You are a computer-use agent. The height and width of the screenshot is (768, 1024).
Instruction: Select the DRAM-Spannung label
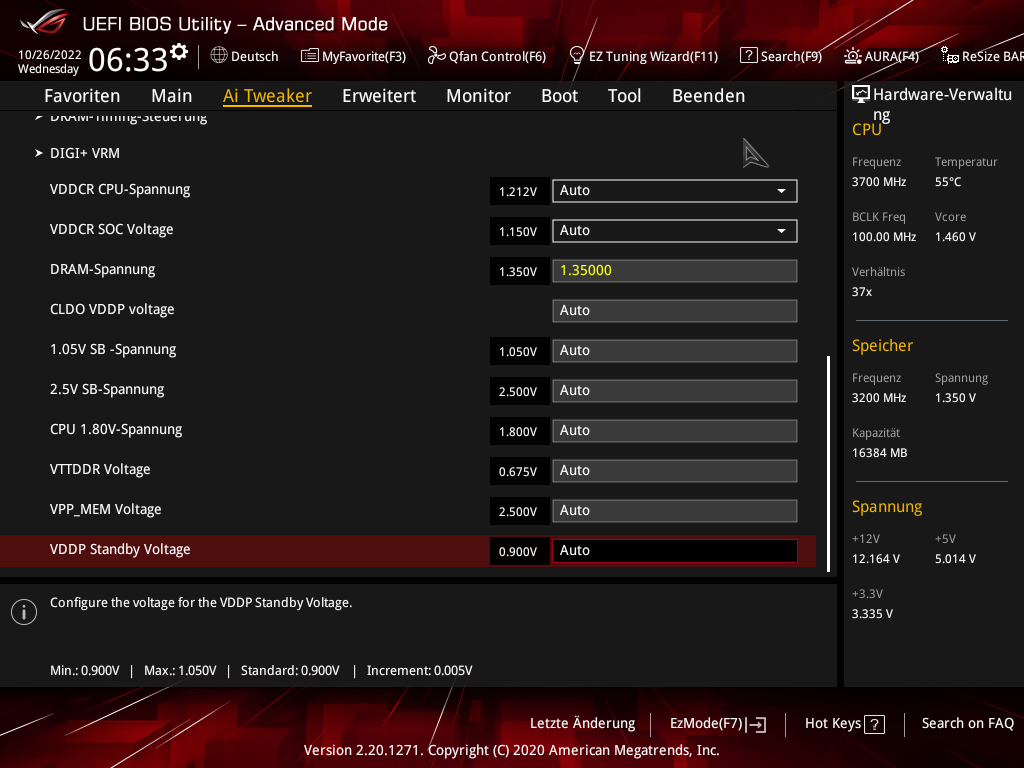pos(103,270)
